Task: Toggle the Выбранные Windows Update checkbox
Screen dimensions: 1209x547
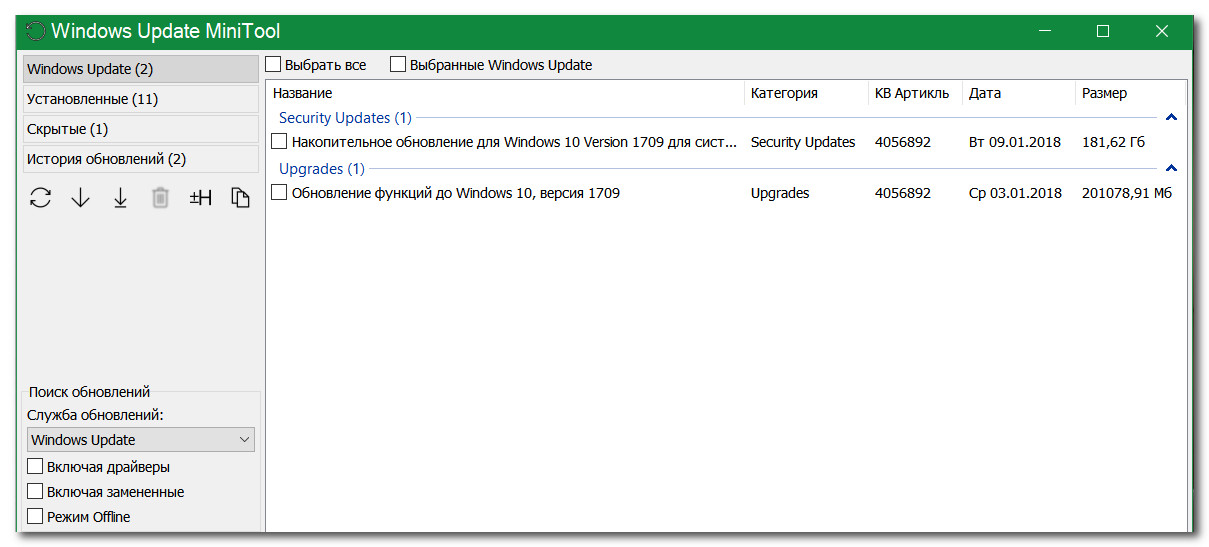Action: (398, 65)
